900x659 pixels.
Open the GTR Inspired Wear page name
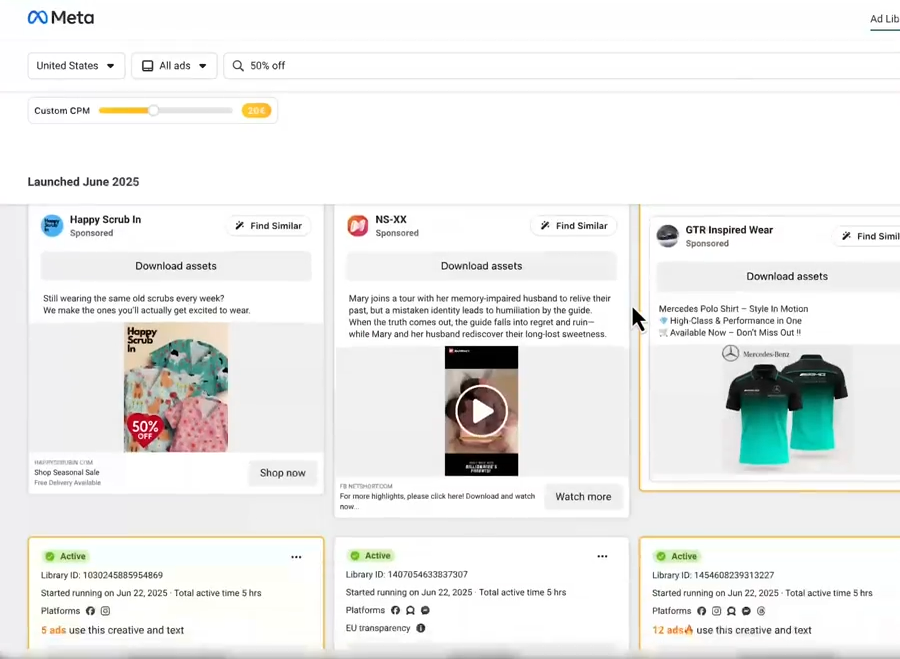729,230
